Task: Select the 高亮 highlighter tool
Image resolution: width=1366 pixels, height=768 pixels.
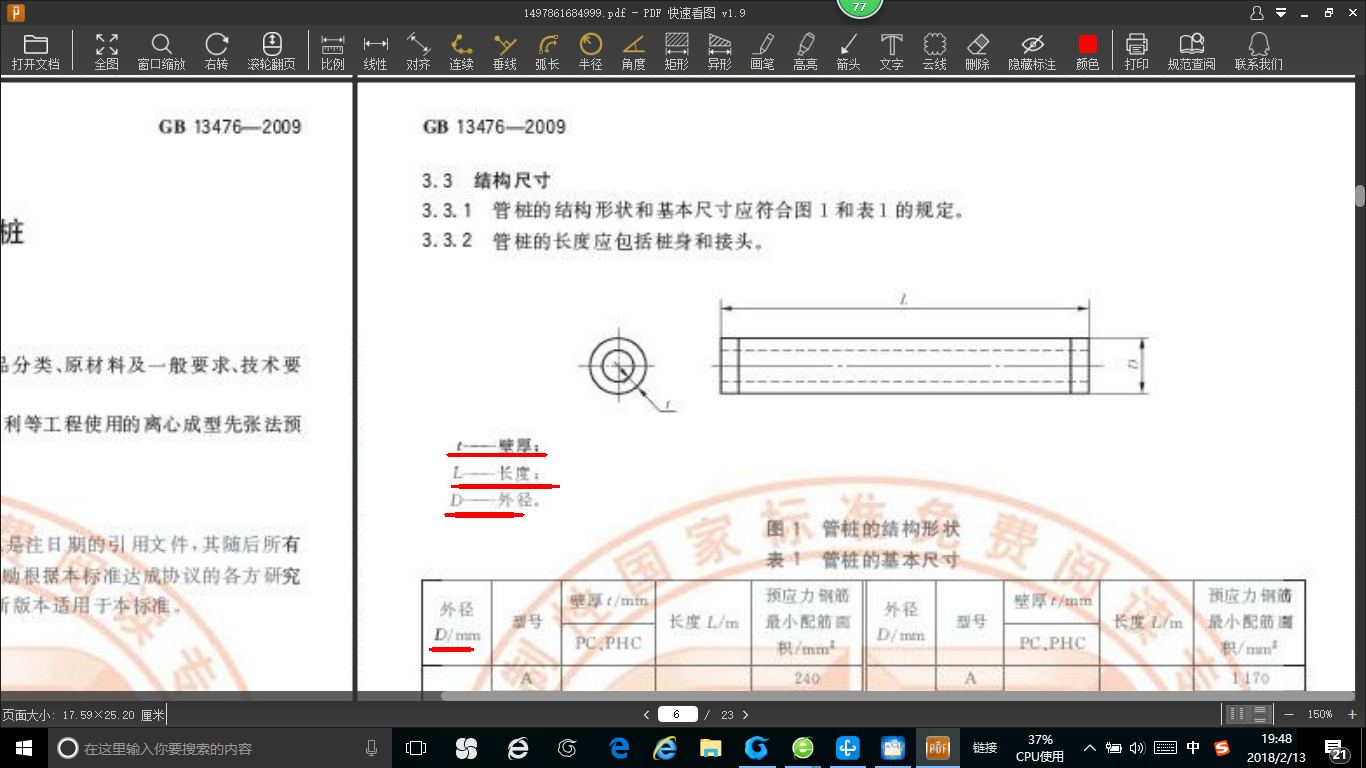Action: tap(806, 52)
